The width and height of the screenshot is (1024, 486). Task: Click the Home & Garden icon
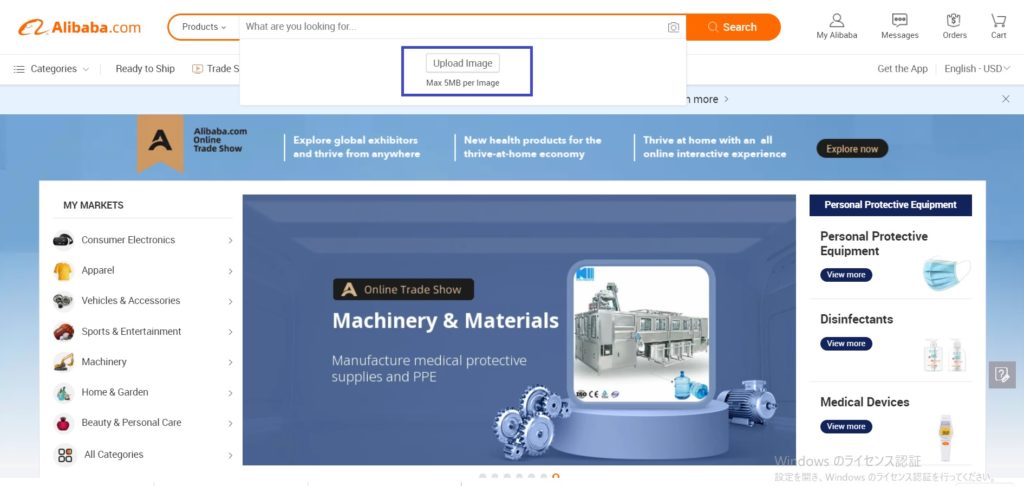(63, 392)
